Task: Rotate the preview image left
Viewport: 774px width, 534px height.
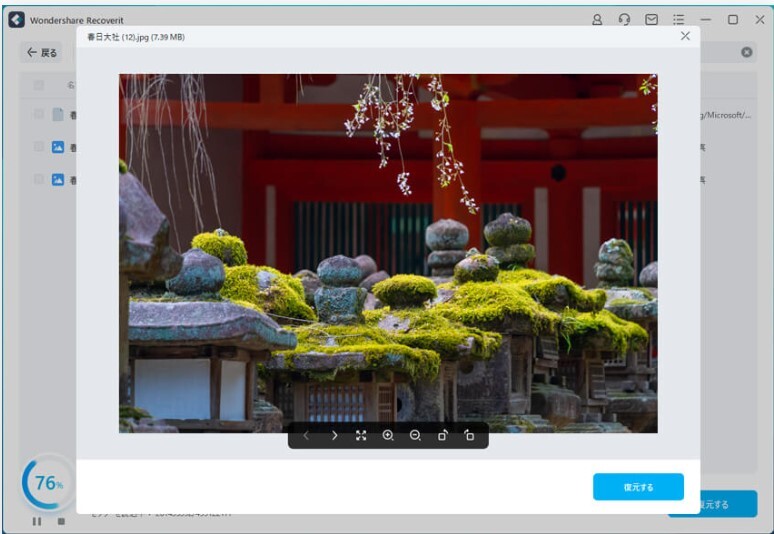Action: coord(442,436)
